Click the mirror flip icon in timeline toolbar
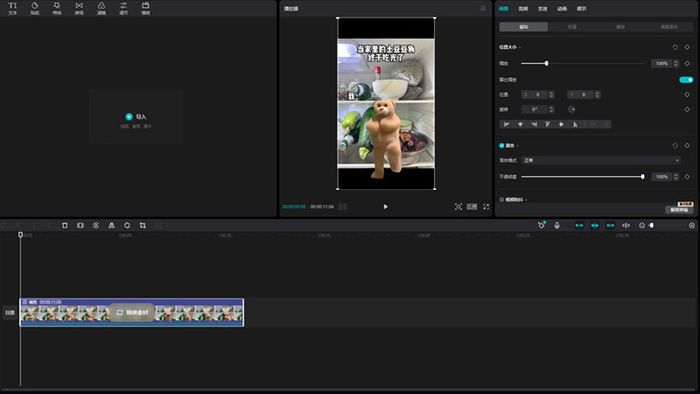 pos(112,225)
